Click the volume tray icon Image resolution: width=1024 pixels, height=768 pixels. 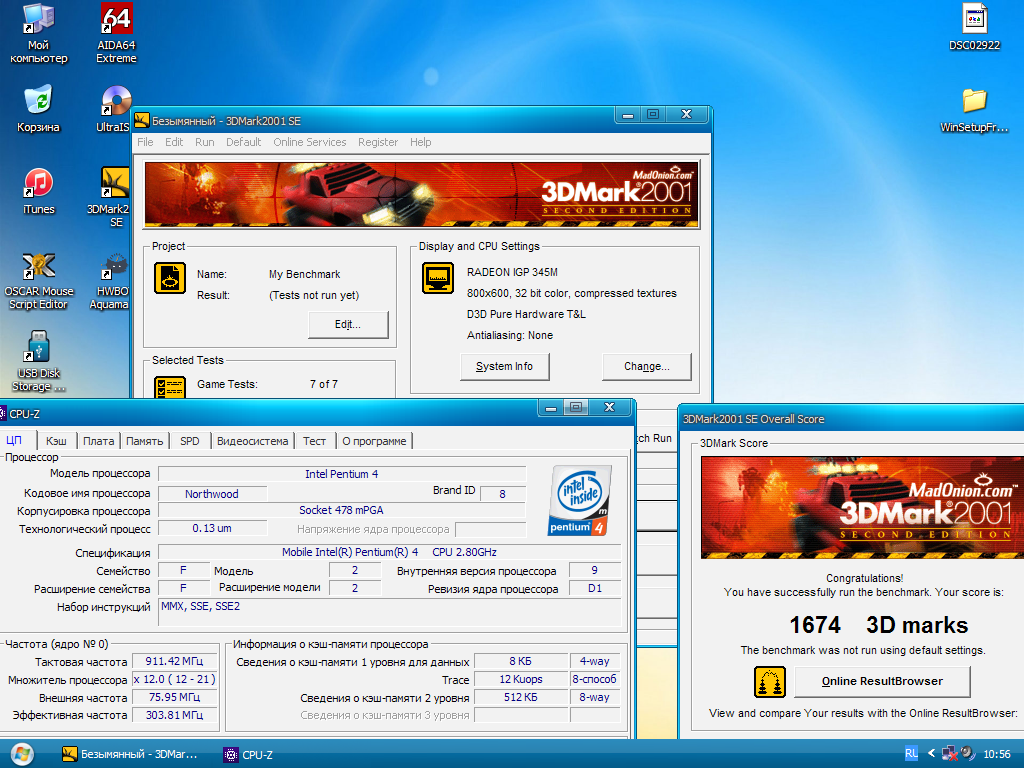(x=968, y=754)
